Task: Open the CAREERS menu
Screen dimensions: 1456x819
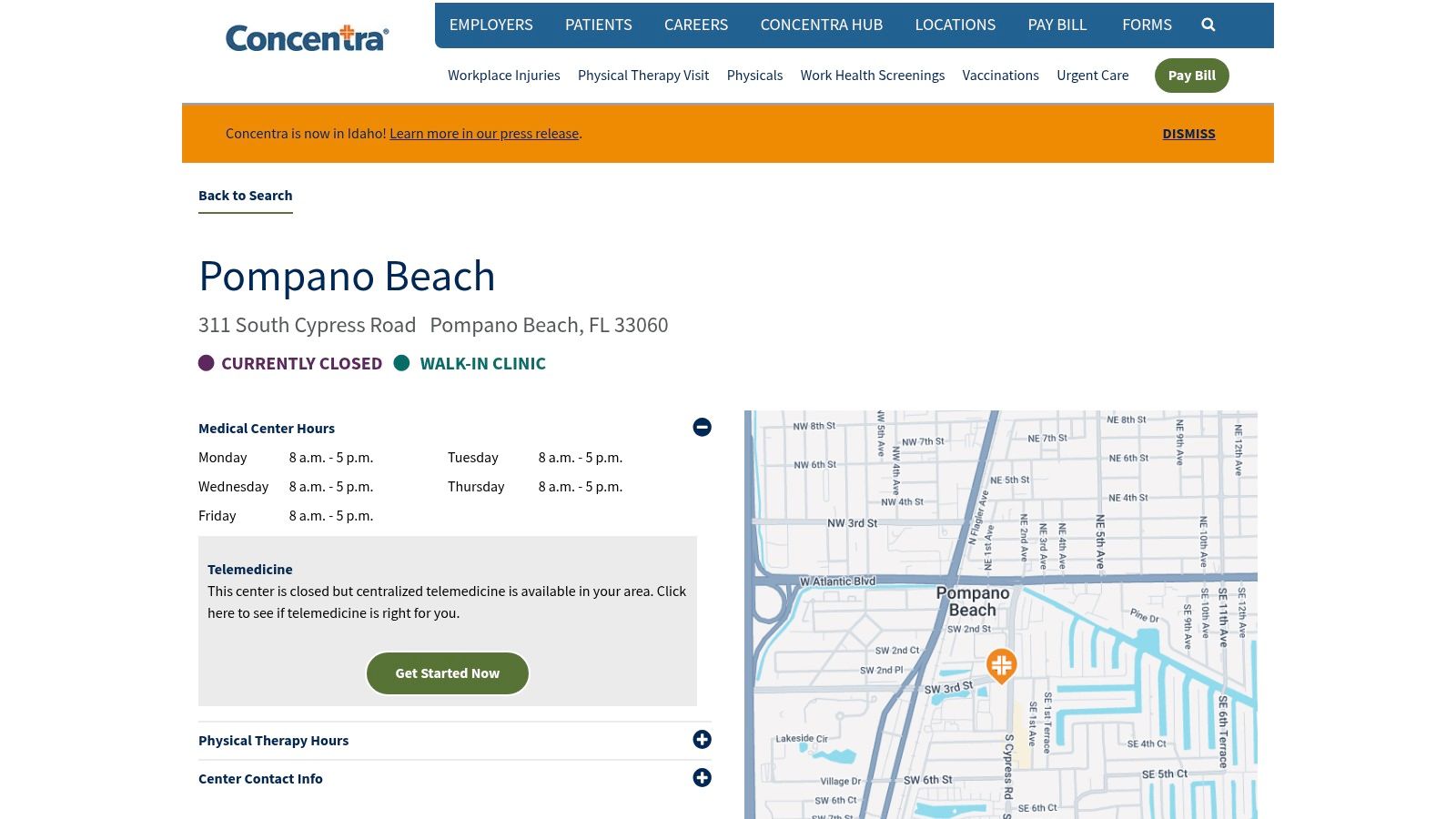Action: click(x=696, y=25)
